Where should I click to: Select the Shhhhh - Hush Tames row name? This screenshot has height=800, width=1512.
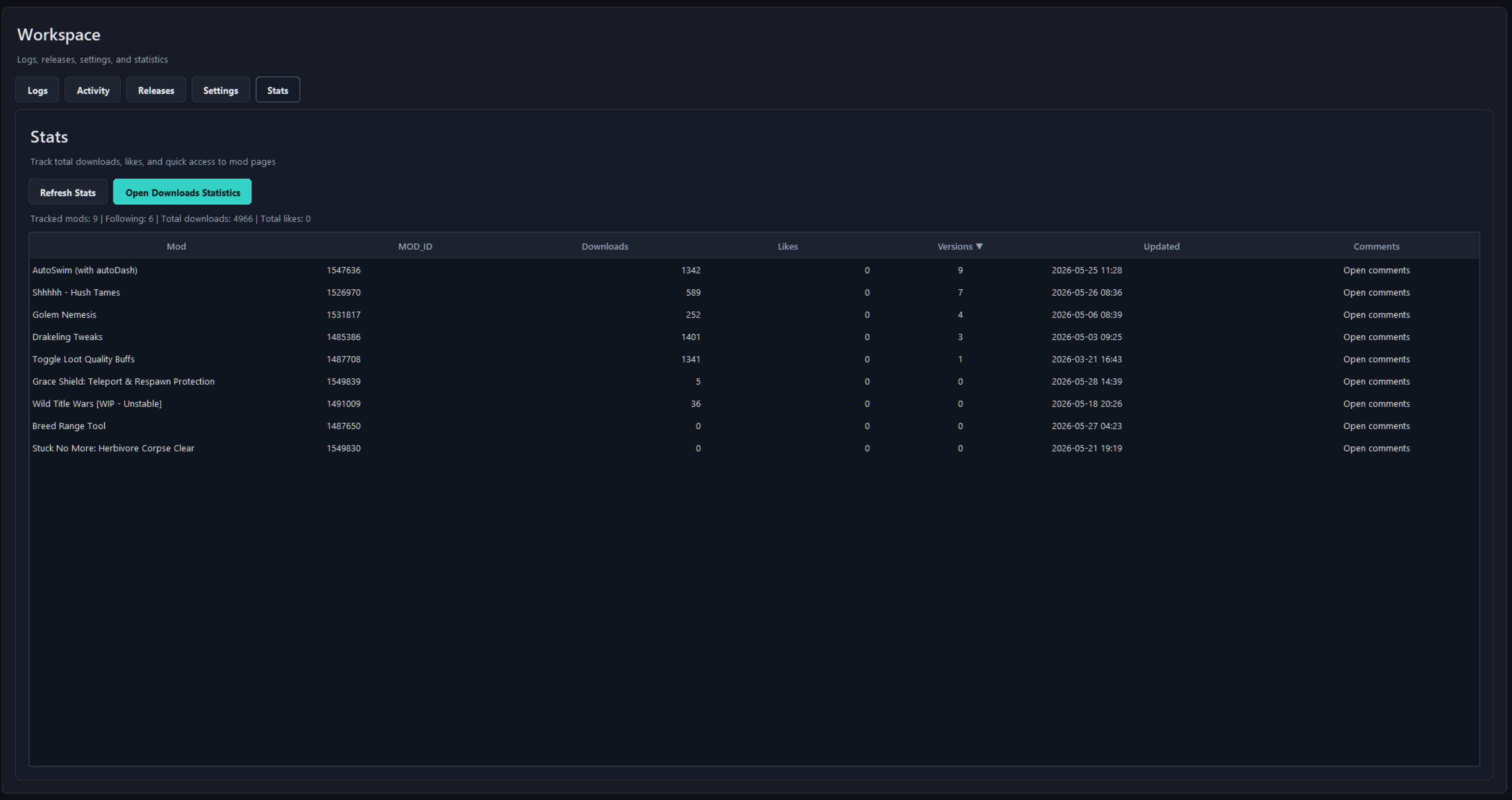(x=76, y=292)
